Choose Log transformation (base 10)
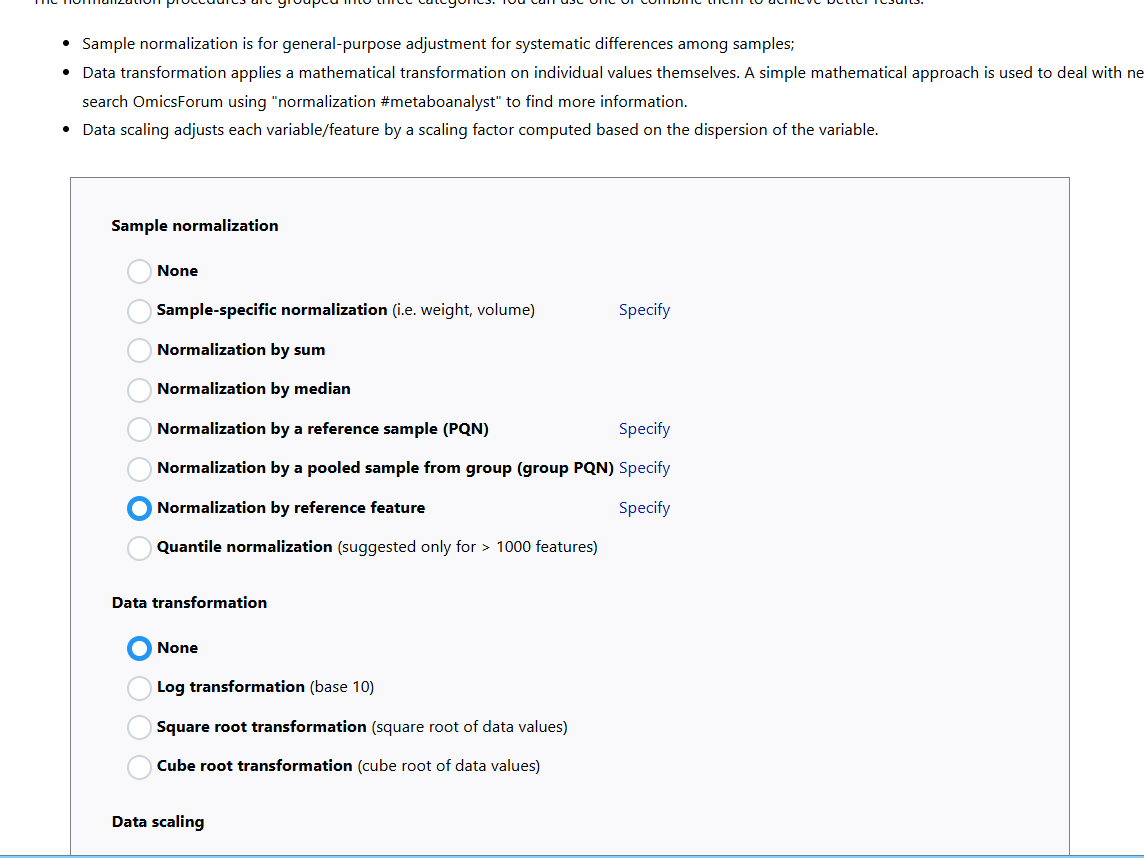 [x=139, y=687]
